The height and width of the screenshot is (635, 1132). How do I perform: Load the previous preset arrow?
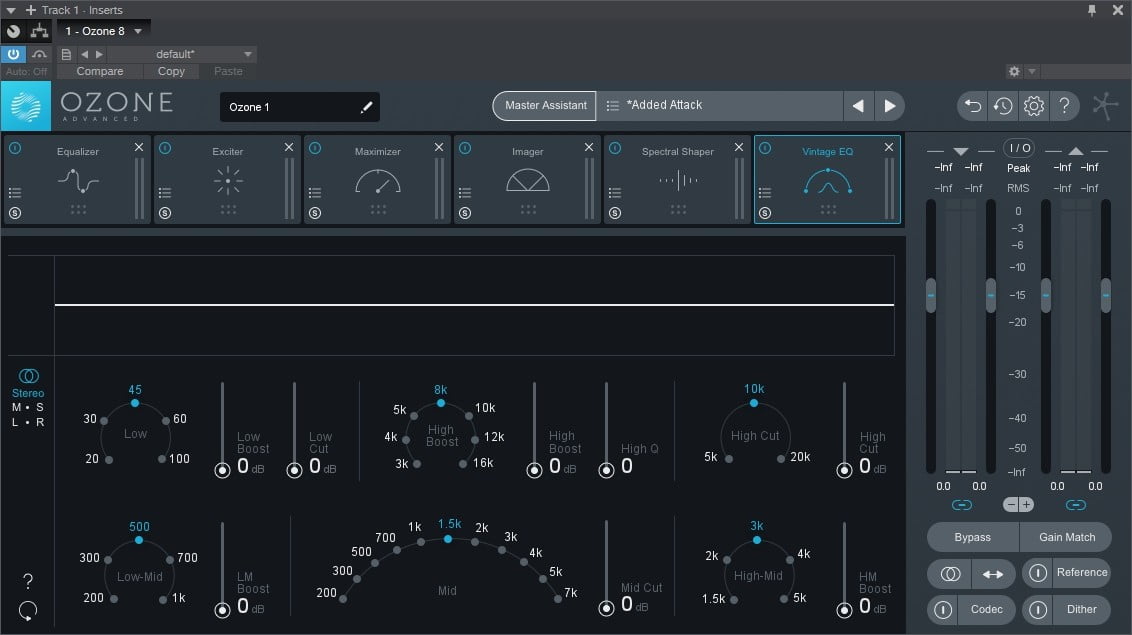[858, 106]
